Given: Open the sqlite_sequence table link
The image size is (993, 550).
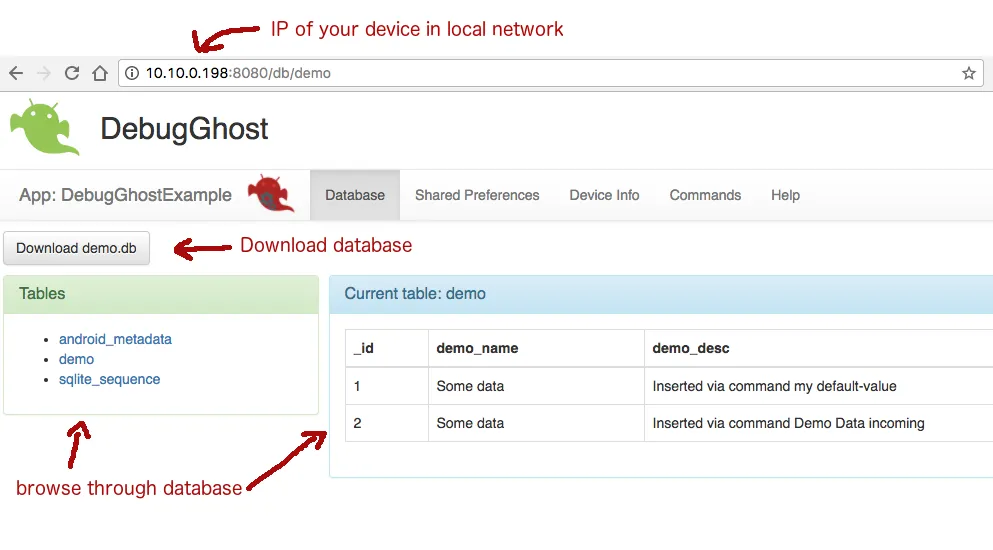Looking at the screenshot, I should [110, 380].
